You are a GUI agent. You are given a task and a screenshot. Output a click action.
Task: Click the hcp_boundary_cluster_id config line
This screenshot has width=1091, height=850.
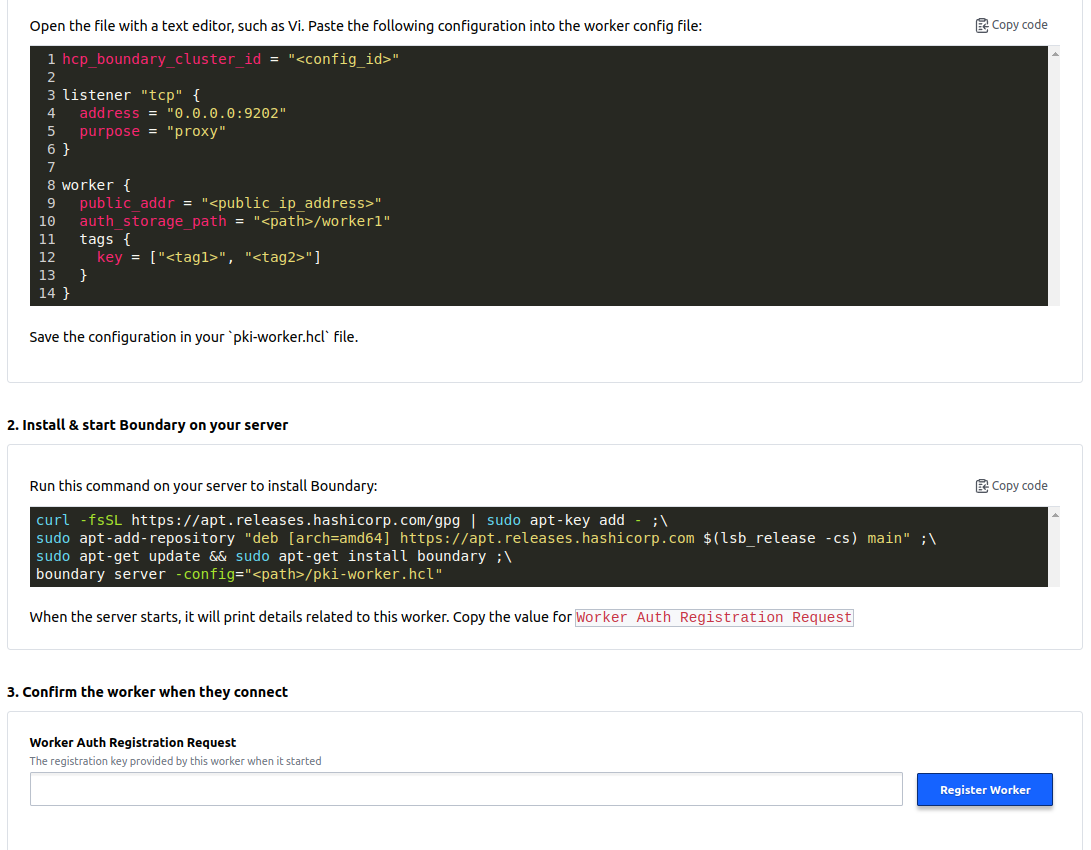[x=230, y=60]
